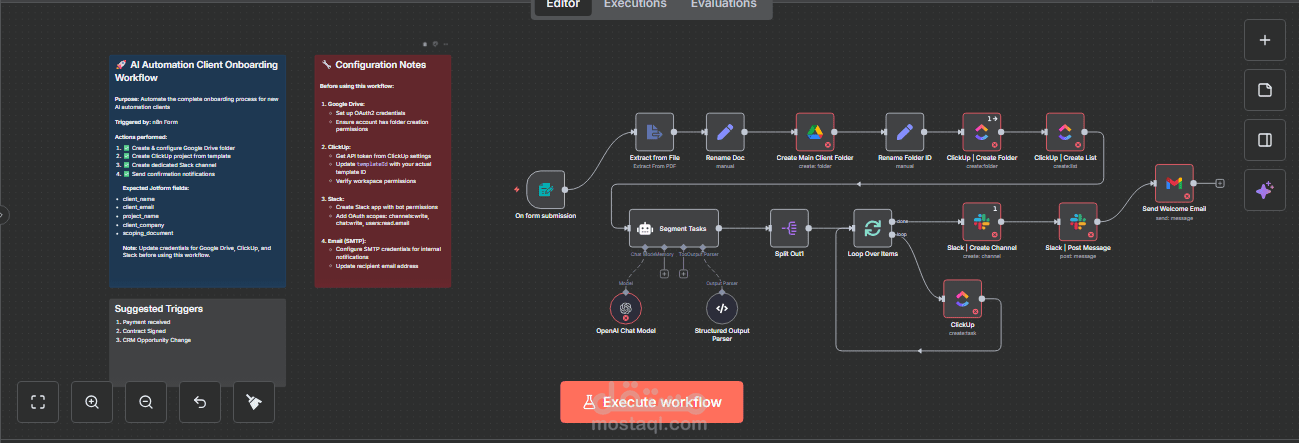Open the ClickUp | Create Folder node
1299x443 pixels.
[981, 131]
